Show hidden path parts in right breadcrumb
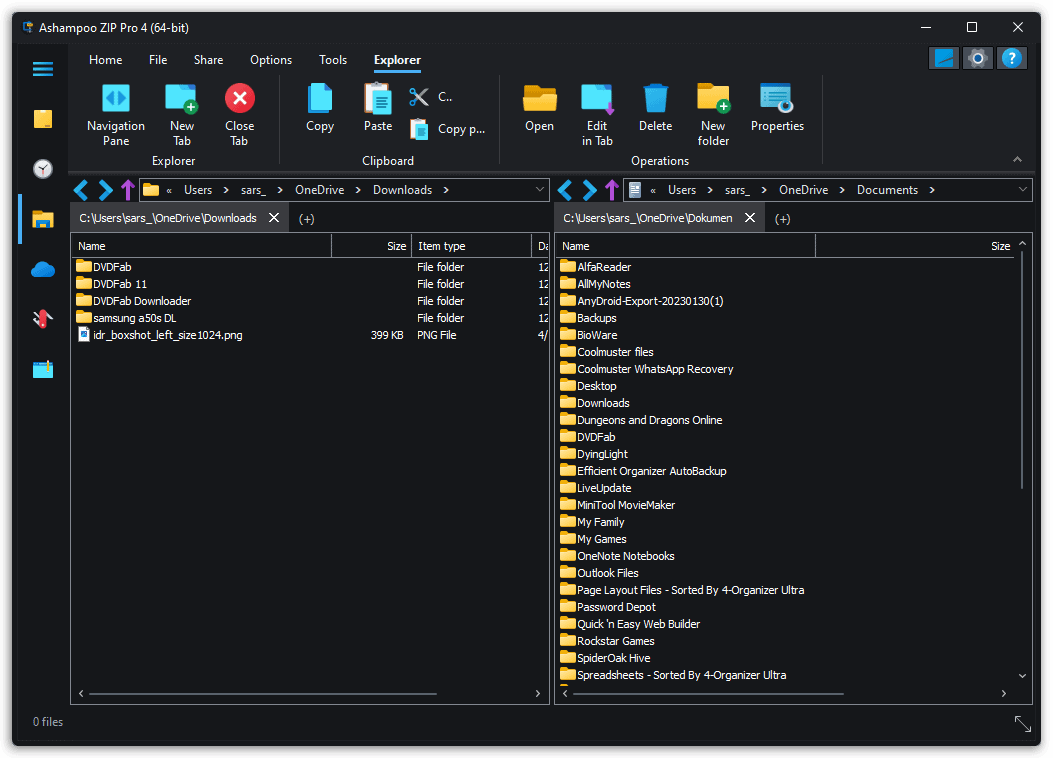The width and height of the screenshot is (1053, 758). [x=653, y=191]
